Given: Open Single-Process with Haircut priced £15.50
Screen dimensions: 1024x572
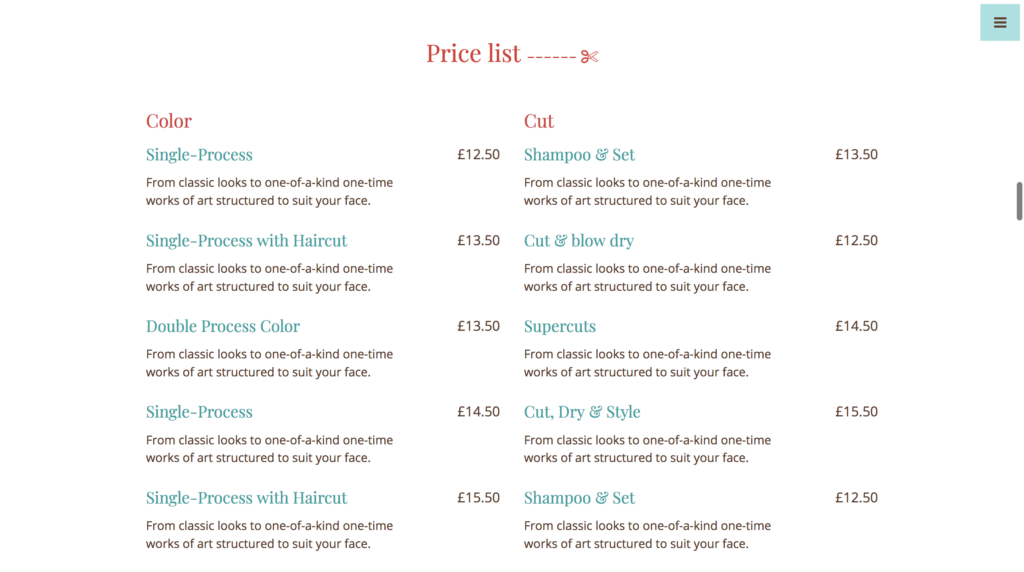Looking at the screenshot, I should [x=246, y=498].
